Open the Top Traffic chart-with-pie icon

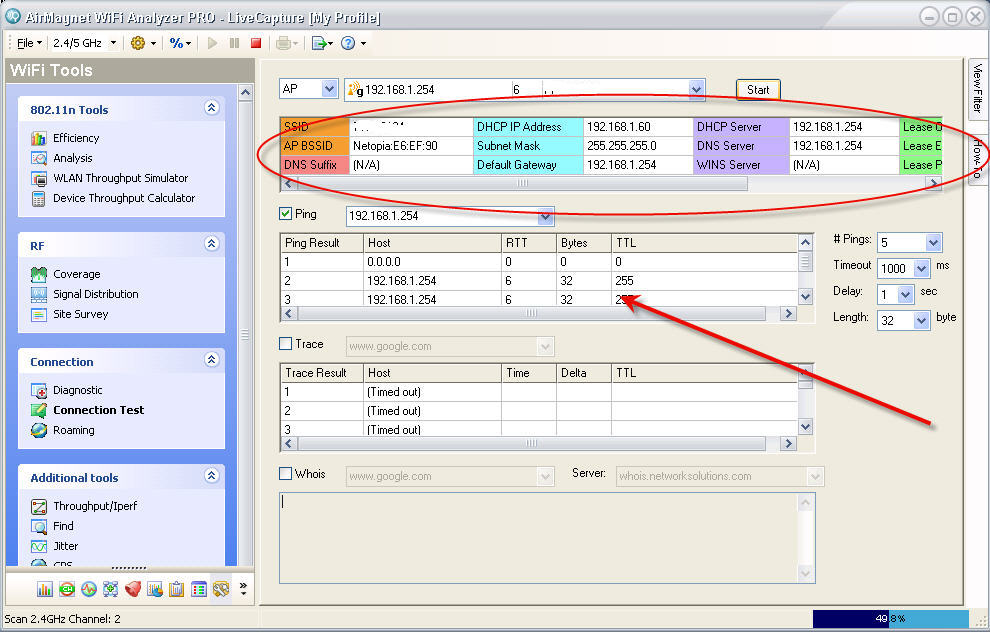pyautogui.click(x=155, y=589)
